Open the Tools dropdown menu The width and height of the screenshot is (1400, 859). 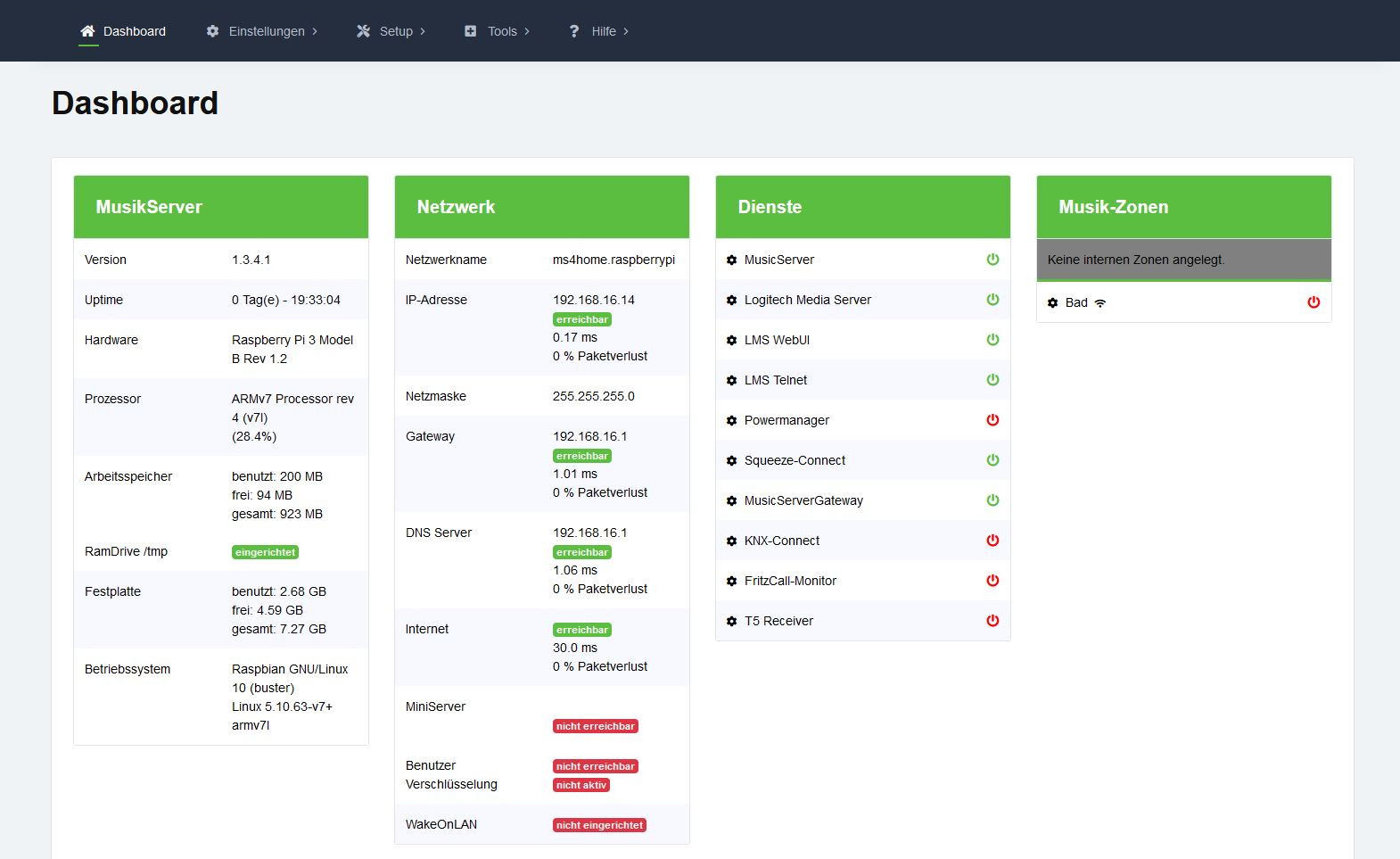(x=497, y=31)
